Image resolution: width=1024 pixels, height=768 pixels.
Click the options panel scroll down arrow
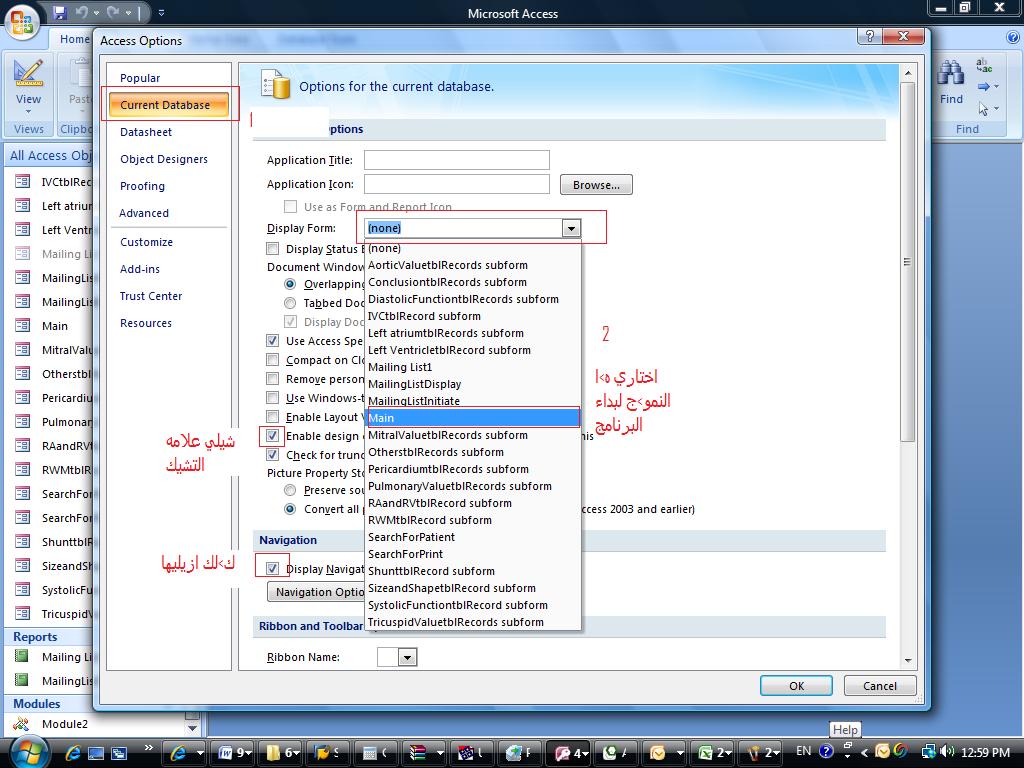(908, 660)
